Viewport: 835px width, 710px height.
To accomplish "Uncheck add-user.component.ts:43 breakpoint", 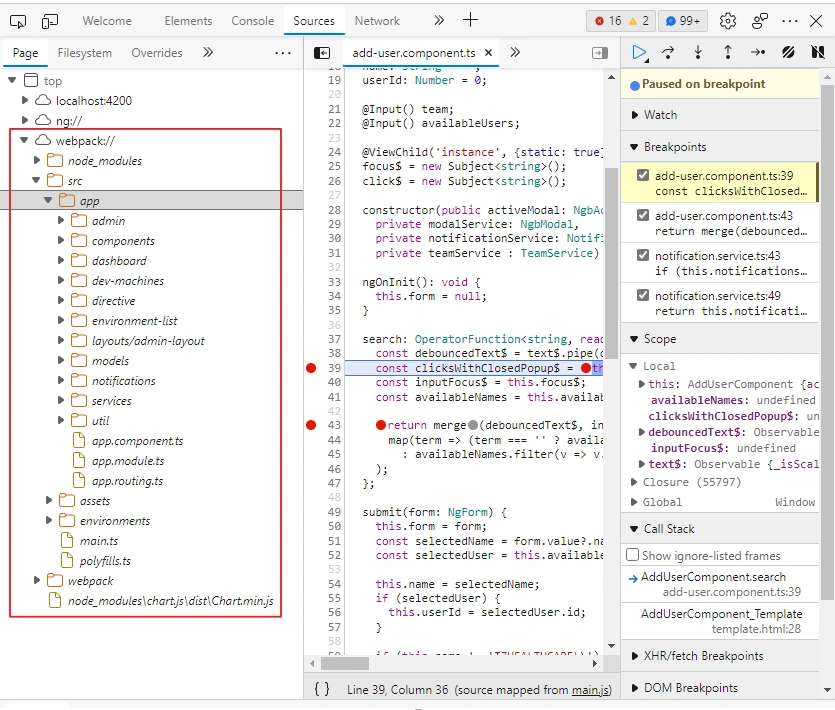I will [643, 215].
